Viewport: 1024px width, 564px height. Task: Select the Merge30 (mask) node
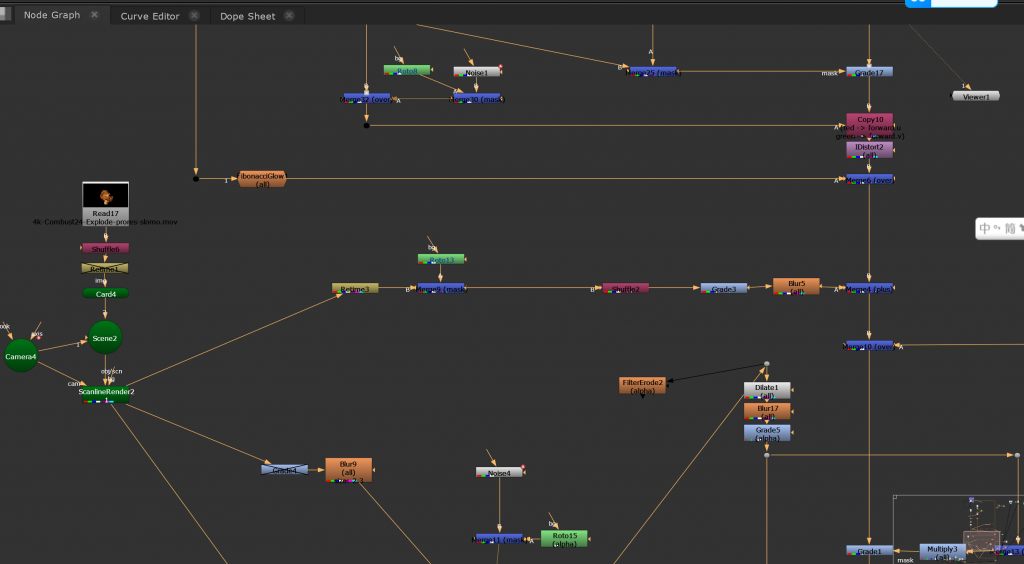(x=477, y=99)
